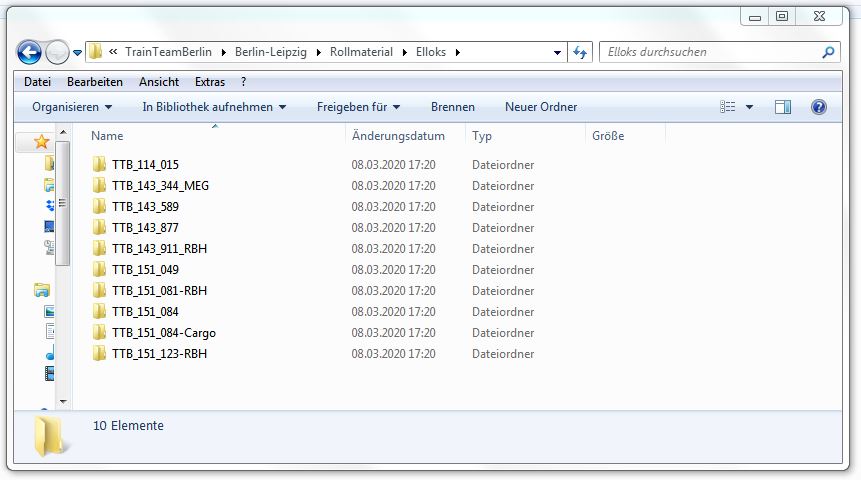This screenshot has width=861, height=480.
Task: Expand arrow after Elloks breadcrumb
Action: pyautogui.click(x=457, y=52)
